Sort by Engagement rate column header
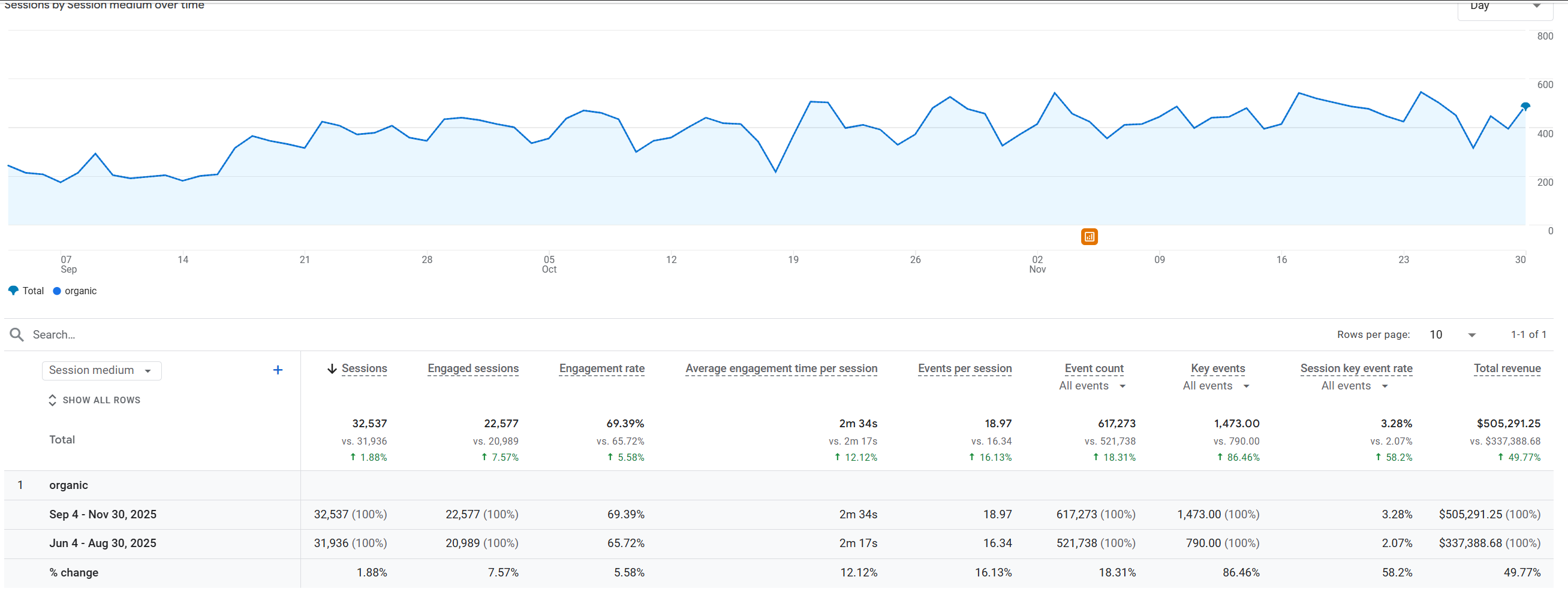Screen dimensions: 1568x601 click(x=601, y=369)
